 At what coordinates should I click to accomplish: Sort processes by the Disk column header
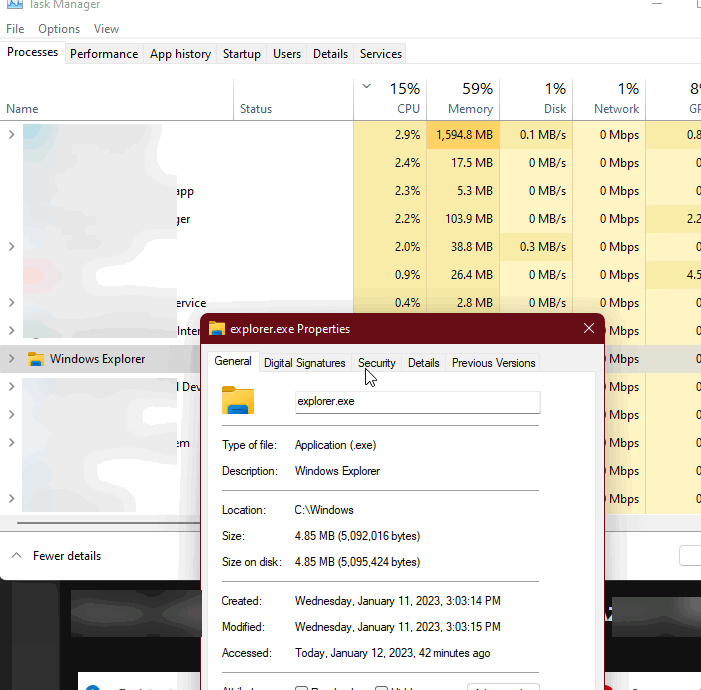[x=536, y=99]
